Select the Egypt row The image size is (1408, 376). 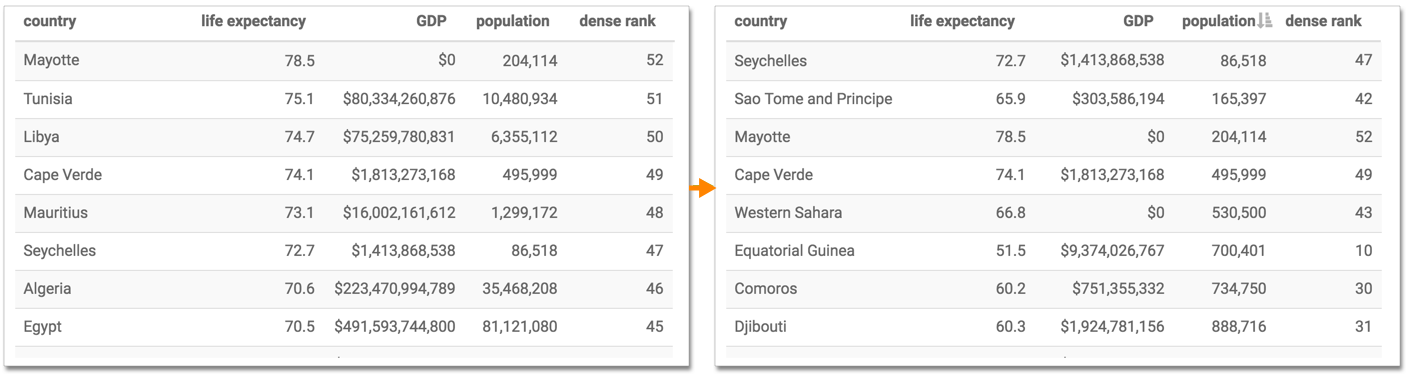345,327
